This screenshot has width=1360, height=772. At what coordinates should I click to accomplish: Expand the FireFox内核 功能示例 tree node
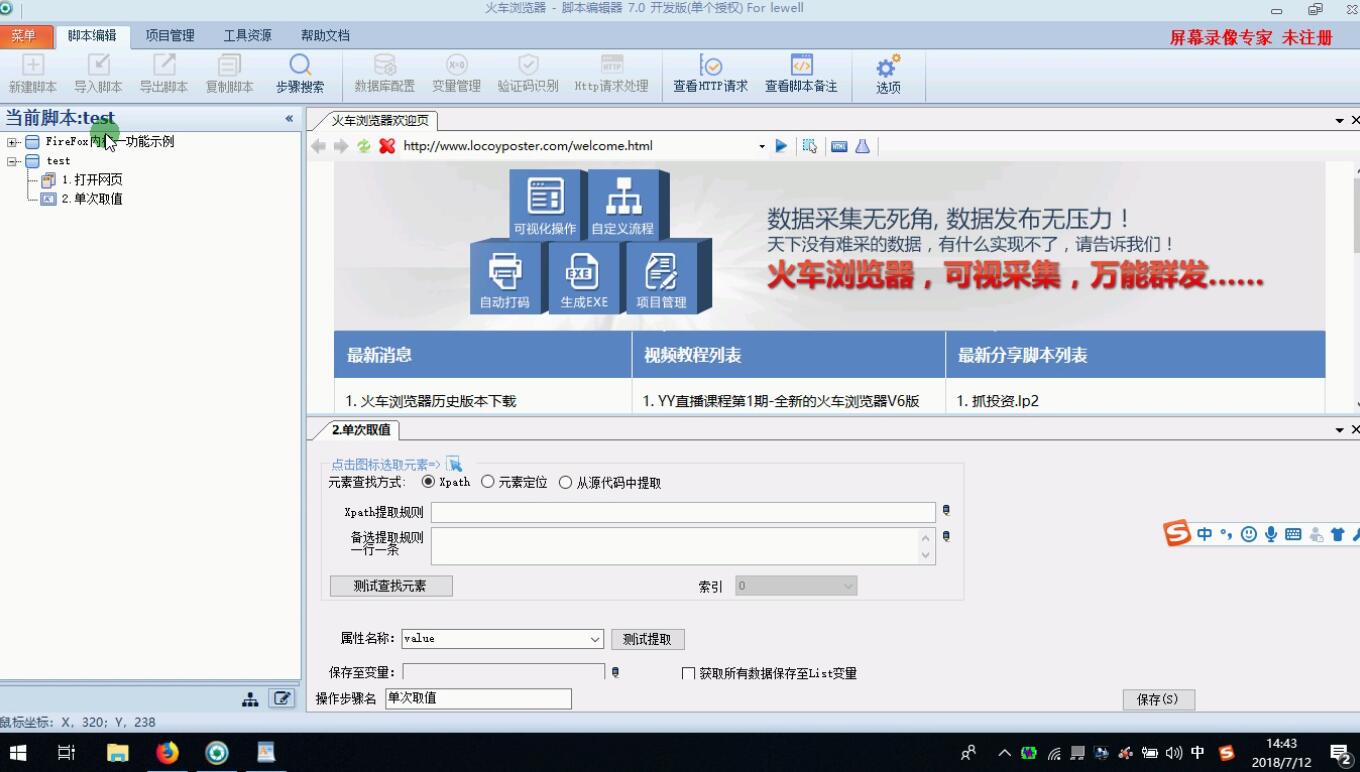12,142
